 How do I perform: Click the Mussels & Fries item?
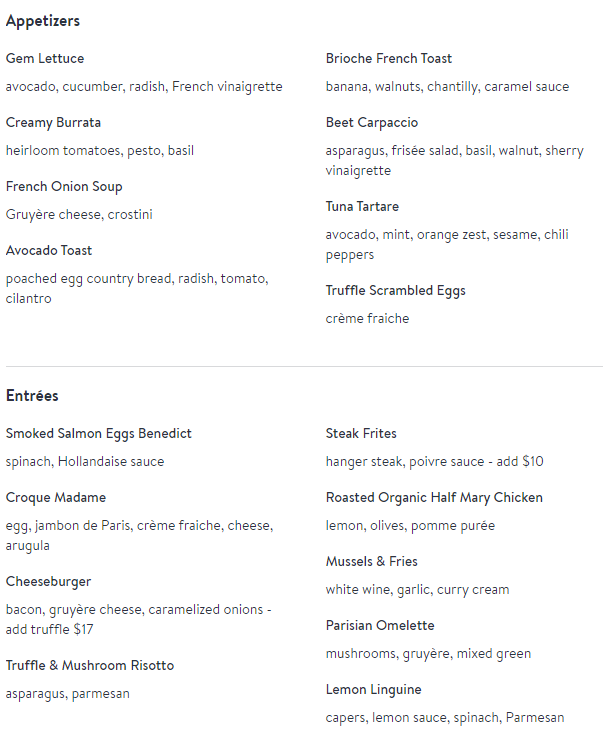click(371, 562)
